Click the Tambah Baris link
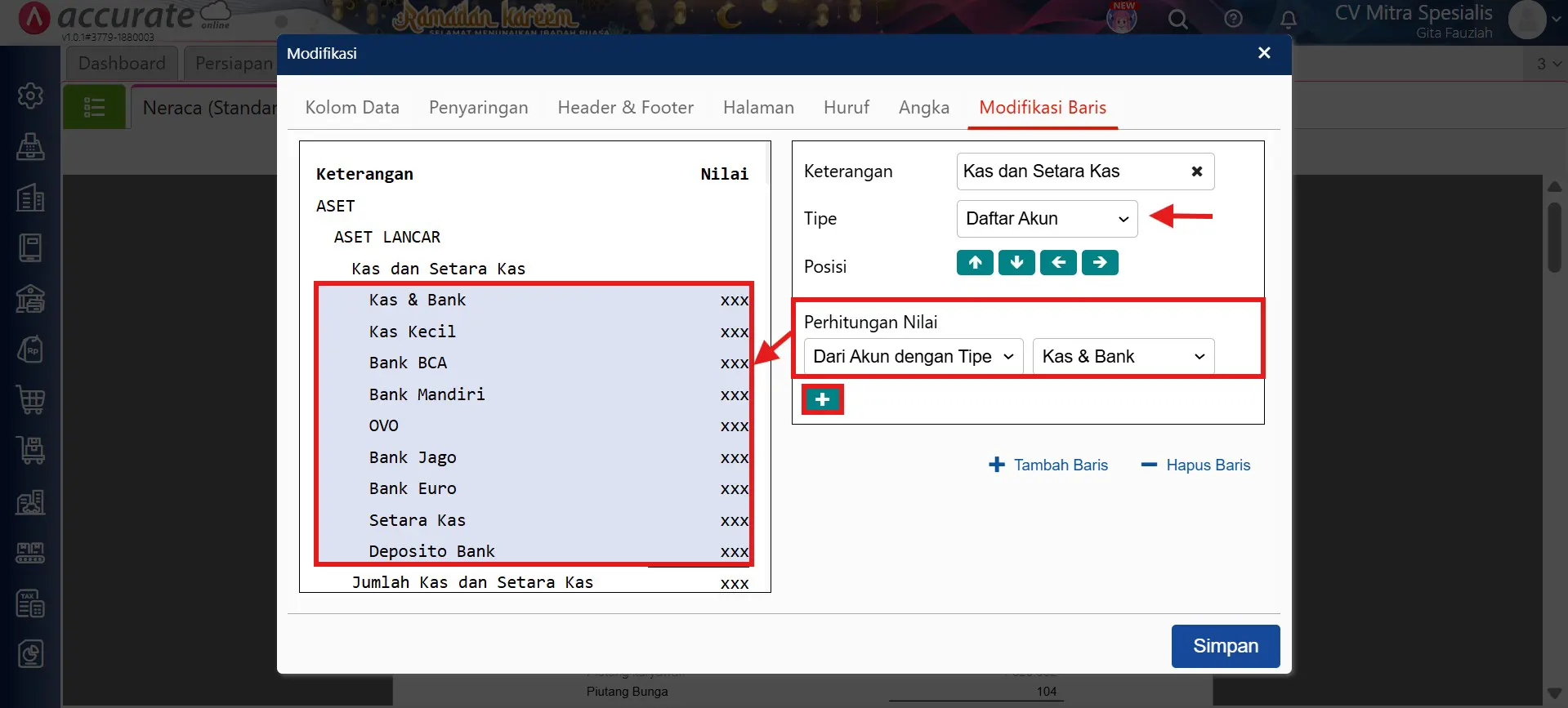The image size is (1568, 708). (1048, 465)
